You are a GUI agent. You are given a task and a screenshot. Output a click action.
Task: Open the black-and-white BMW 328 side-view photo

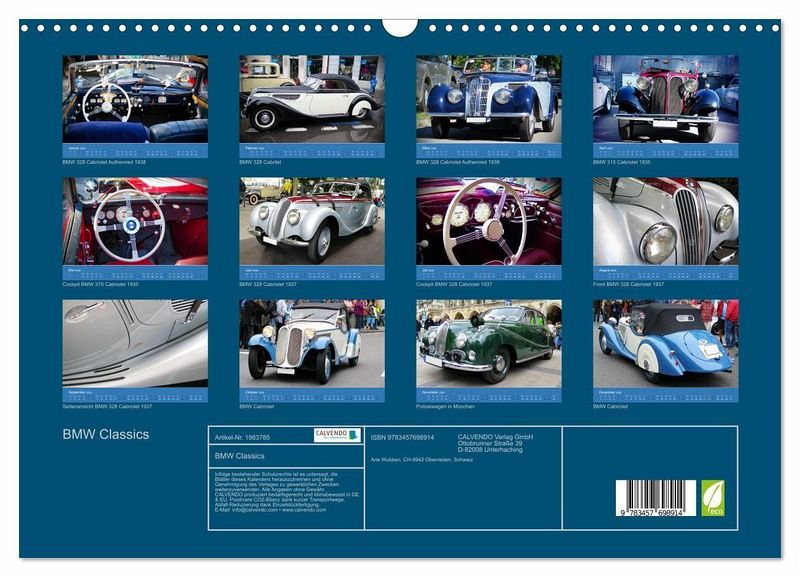click(x=312, y=99)
